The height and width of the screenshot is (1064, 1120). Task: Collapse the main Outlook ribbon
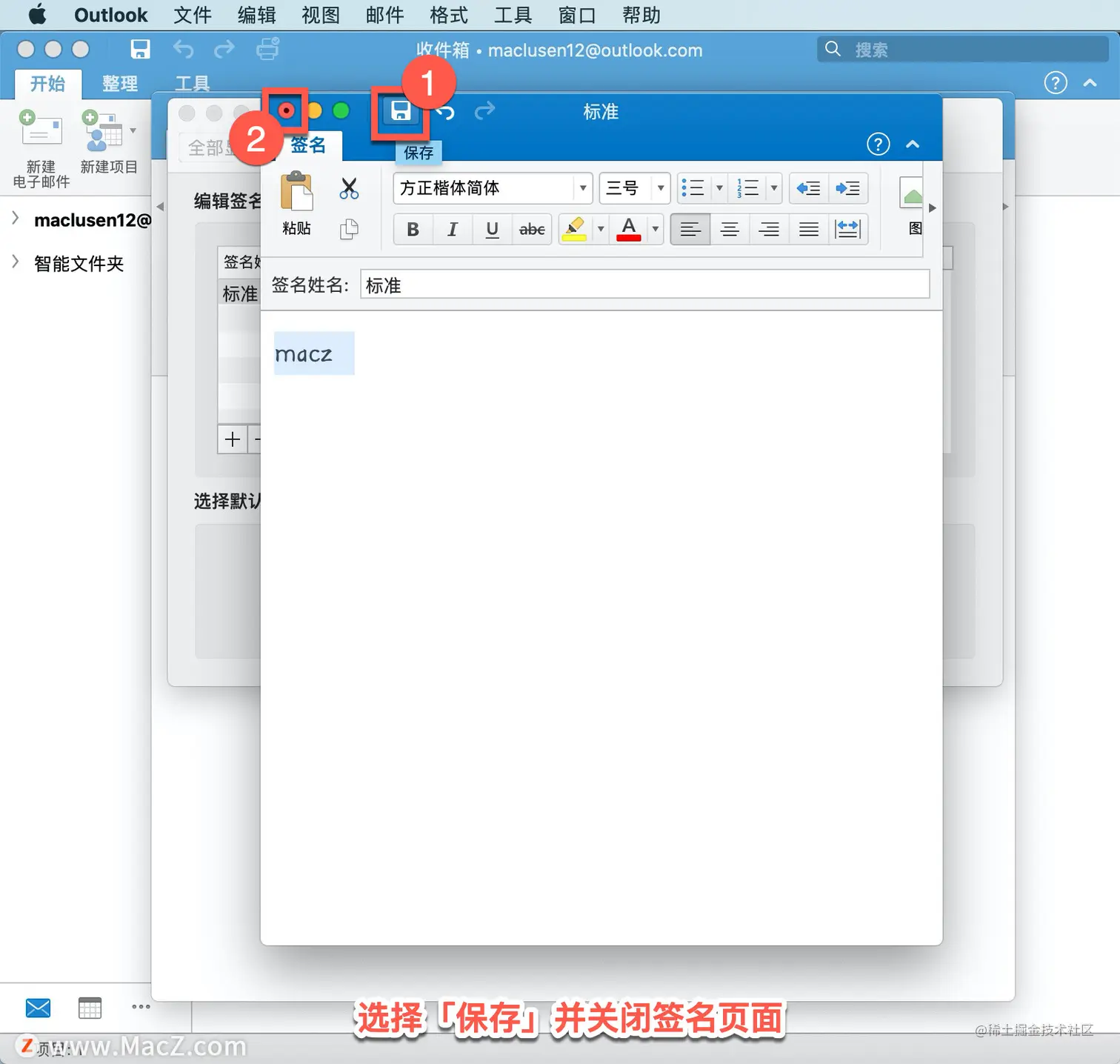coord(1090,83)
